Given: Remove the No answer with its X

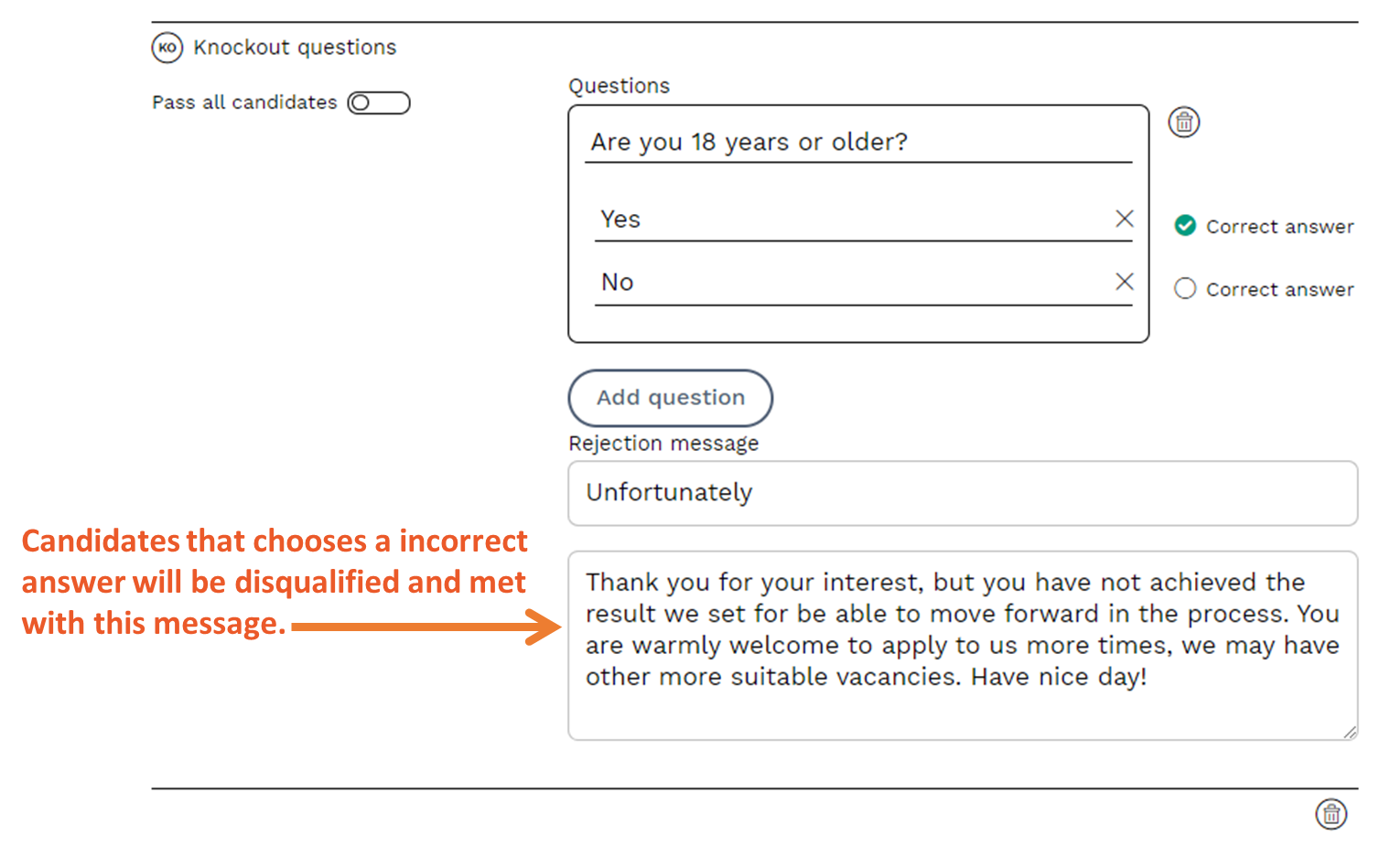Looking at the screenshot, I should 1125,282.
